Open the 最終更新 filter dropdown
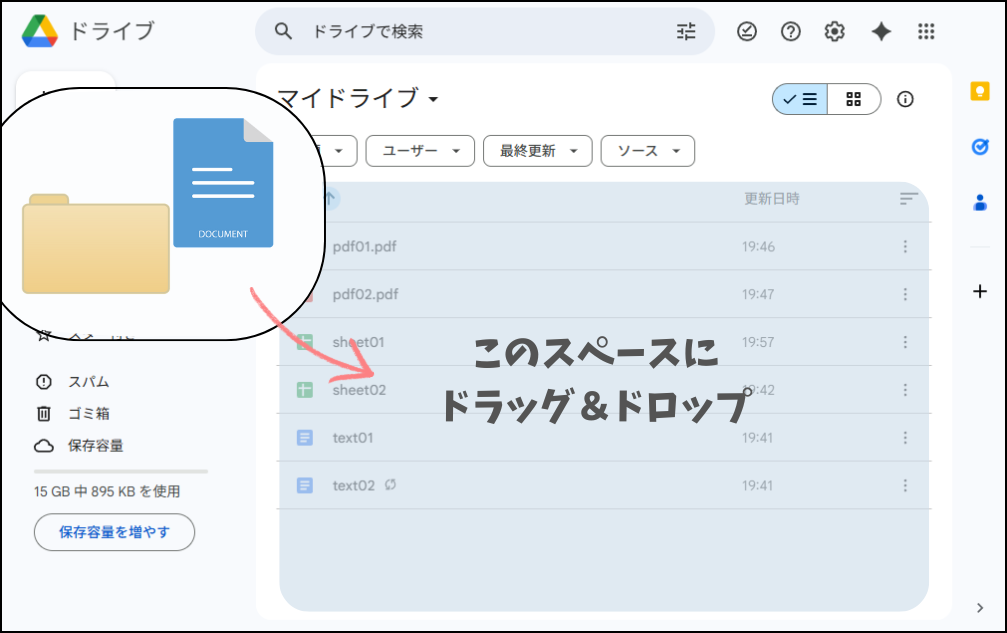1007x633 pixels. click(x=538, y=151)
